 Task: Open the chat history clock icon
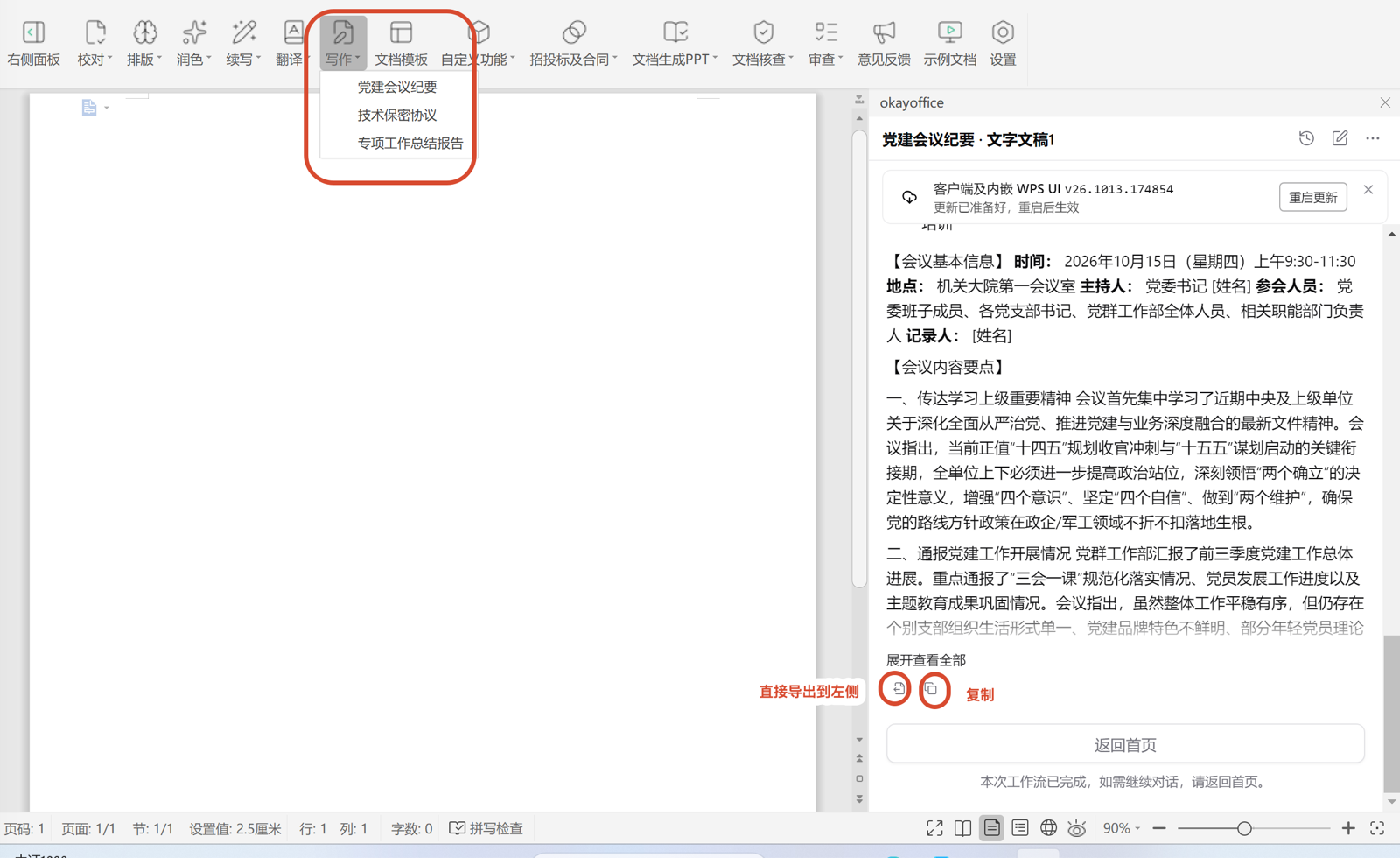click(1306, 138)
